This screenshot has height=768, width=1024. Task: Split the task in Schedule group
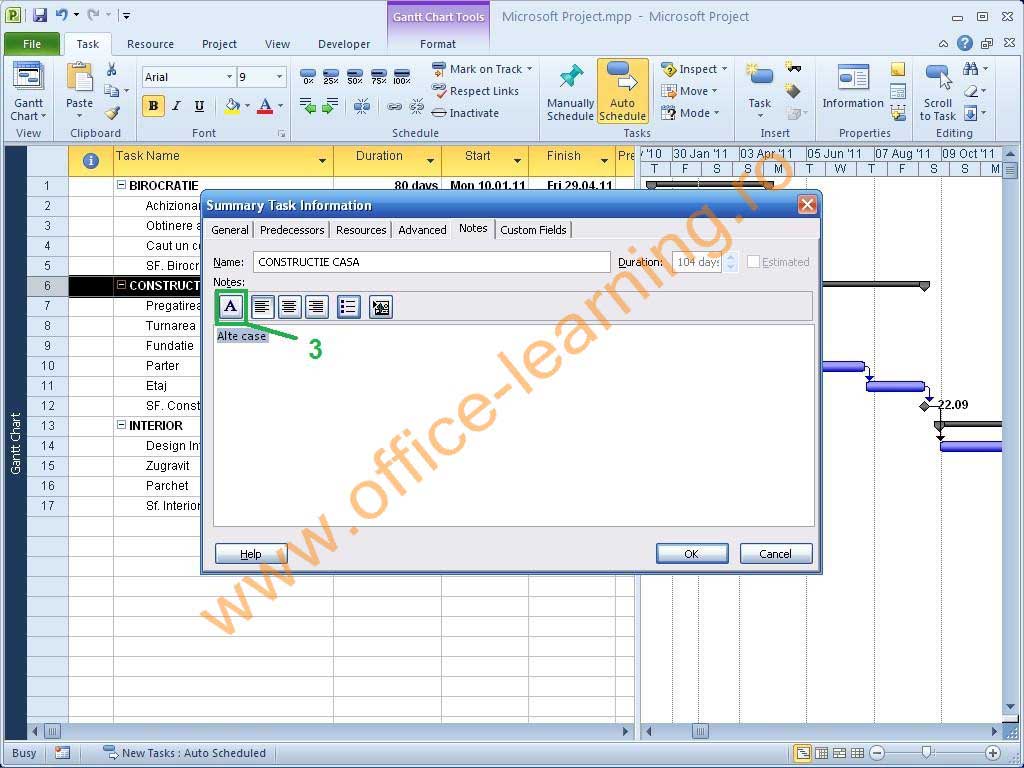click(x=362, y=106)
